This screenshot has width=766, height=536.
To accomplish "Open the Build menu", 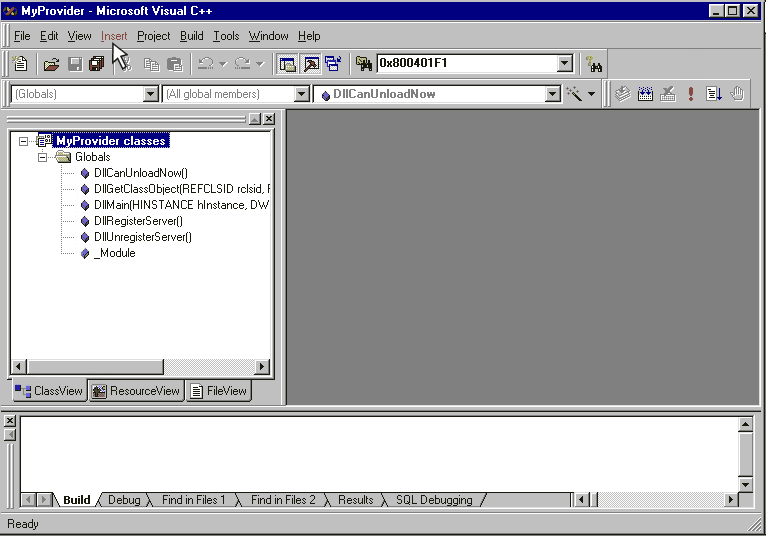I will point(192,36).
